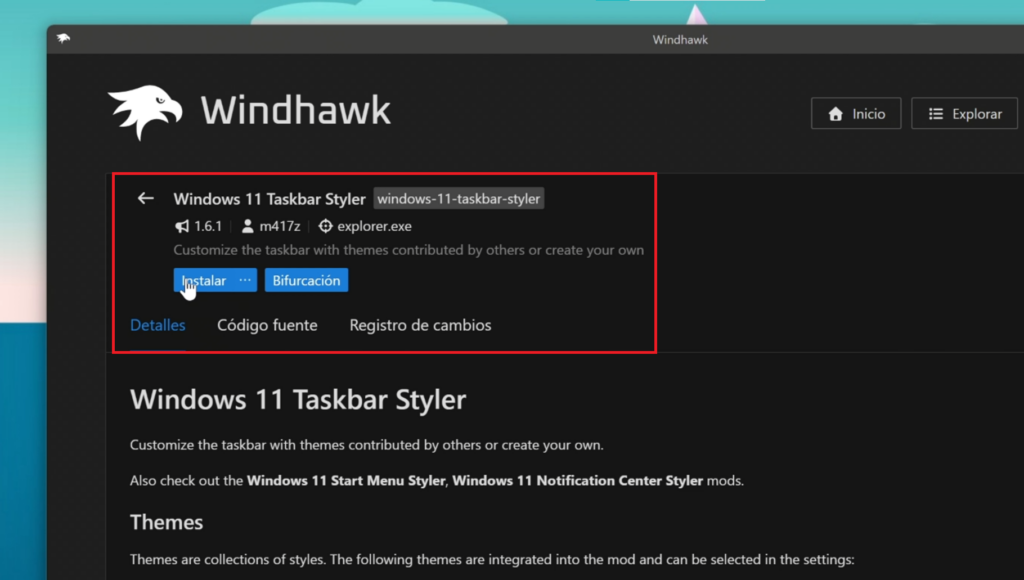
Task: Click the windows-11-taskbar-styler ID tag
Action: pyautogui.click(x=458, y=199)
